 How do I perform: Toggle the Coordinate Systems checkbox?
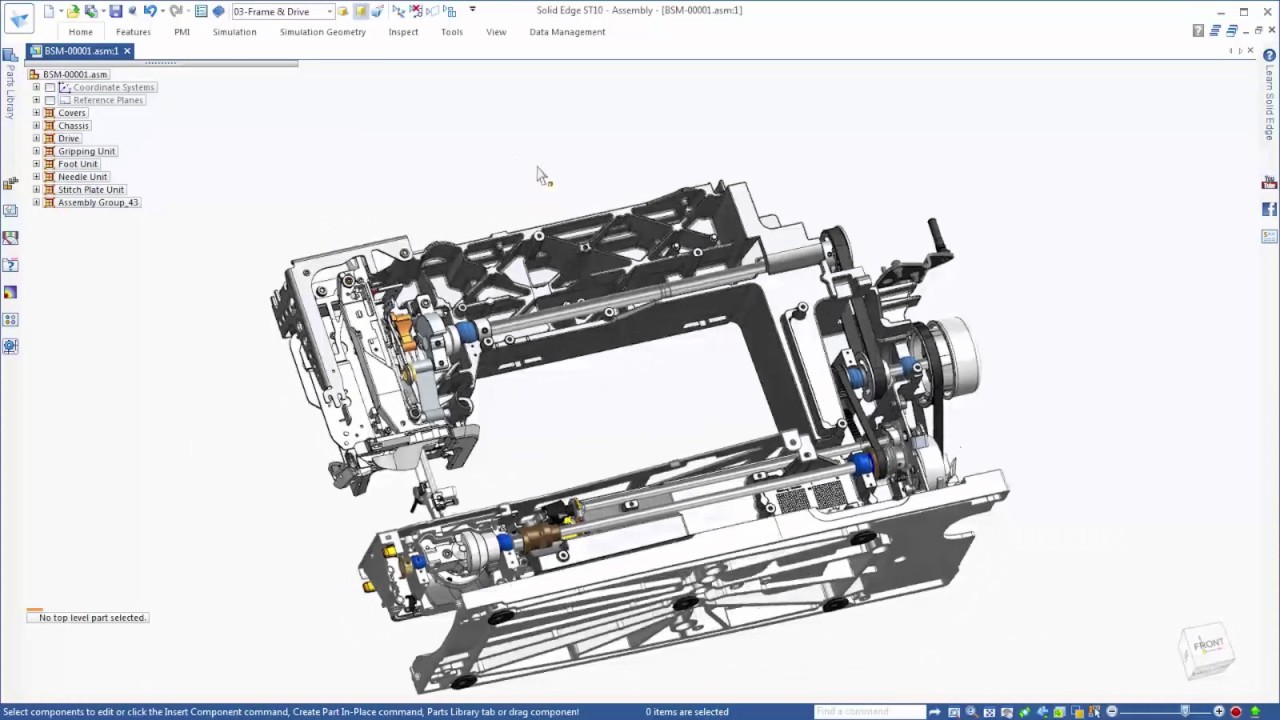click(50, 87)
